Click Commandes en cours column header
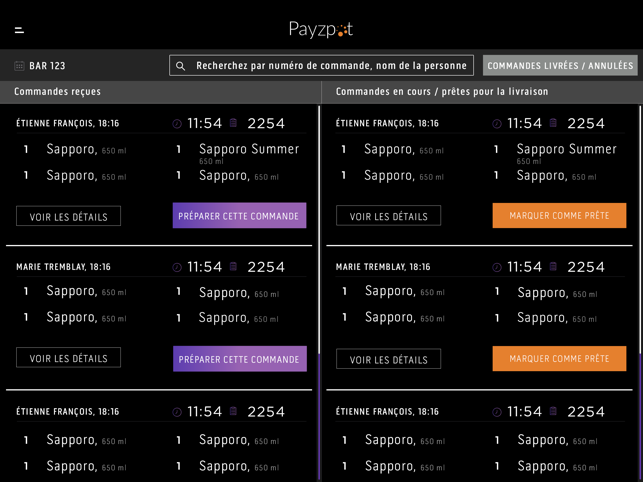The height and width of the screenshot is (482, 643). pos(442,91)
